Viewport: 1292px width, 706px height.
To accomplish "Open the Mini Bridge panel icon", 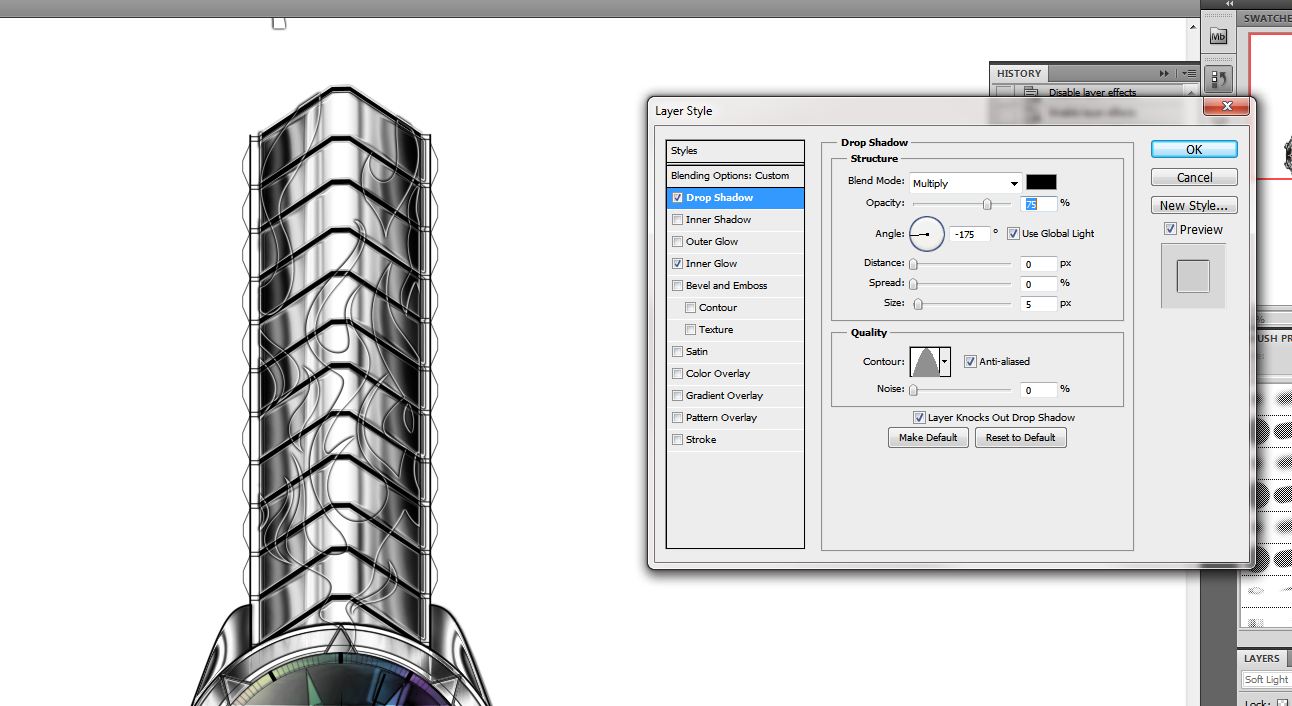I will click(x=1218, y=37).
